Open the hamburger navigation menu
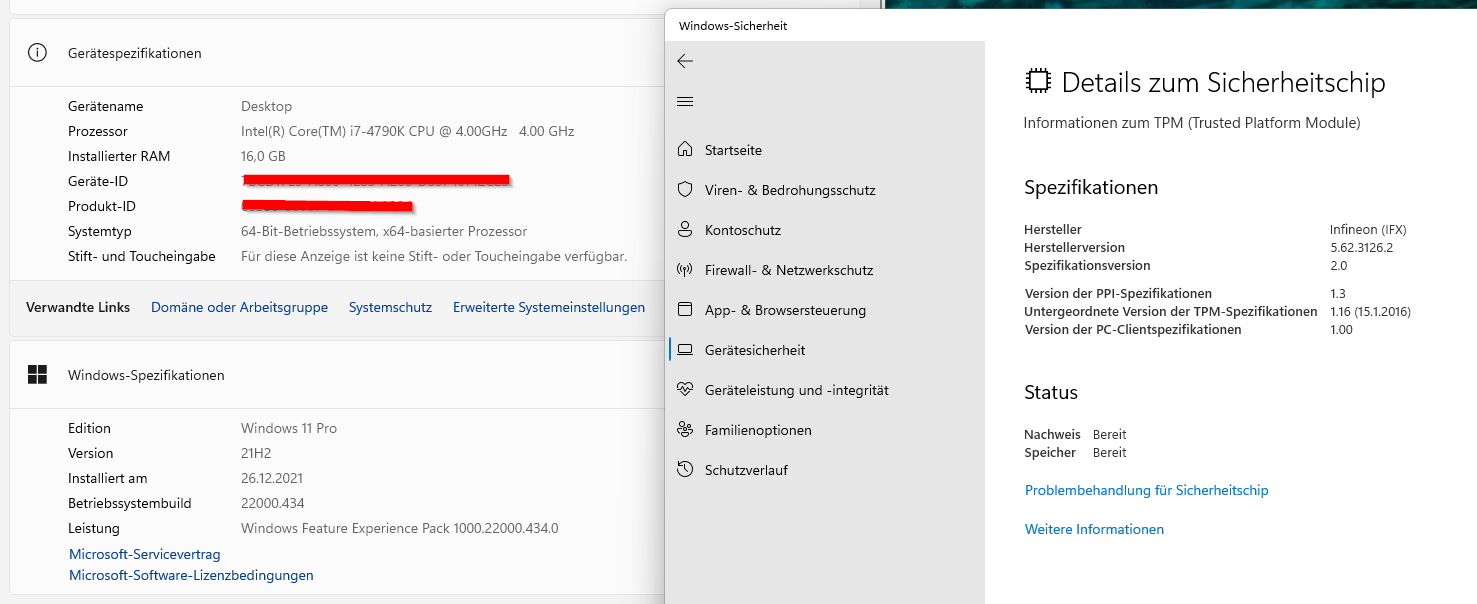1477x604 pixels. 685,102
